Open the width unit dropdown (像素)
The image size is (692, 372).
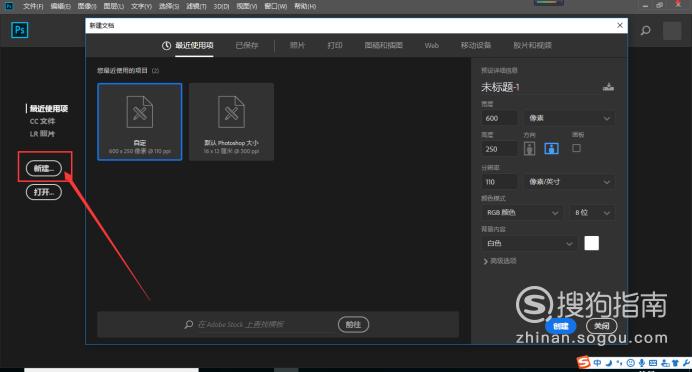click(569, 118)
